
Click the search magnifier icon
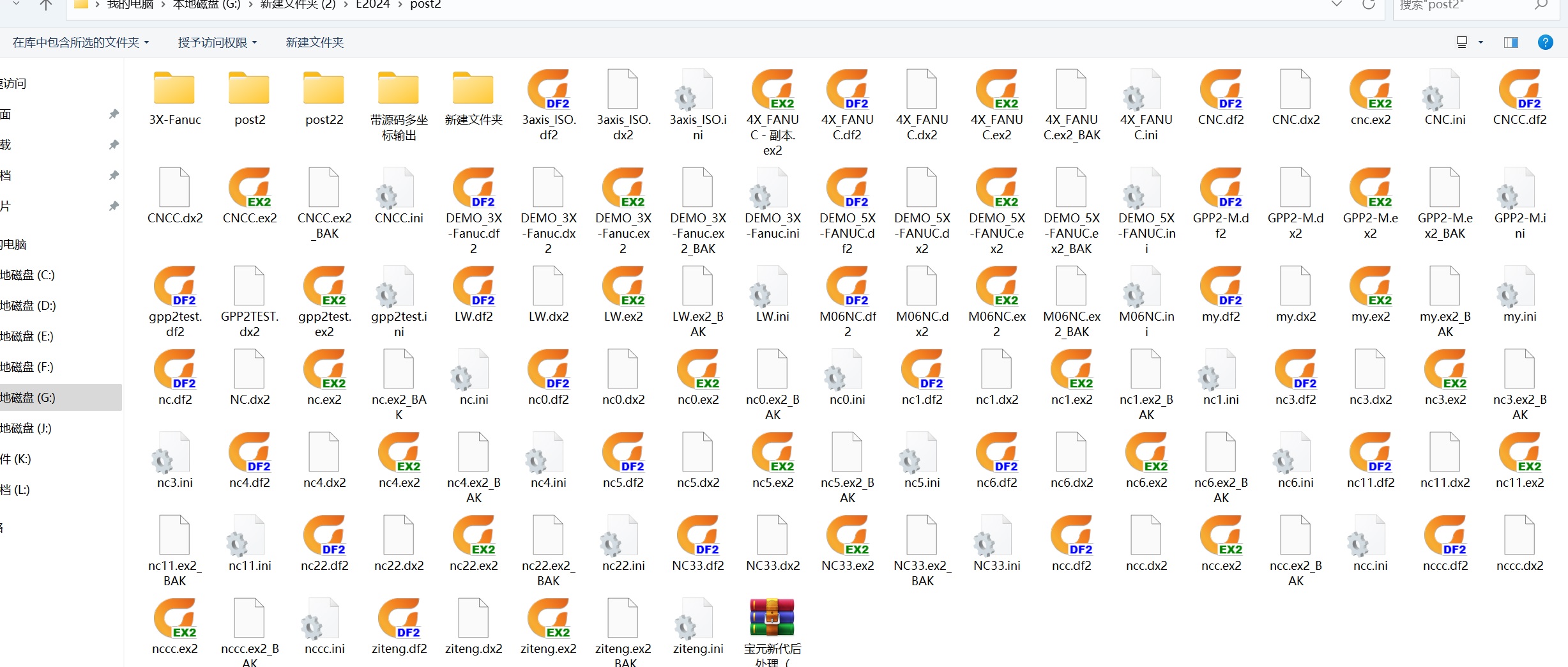pyautogui.click(x=1541, y=4)
